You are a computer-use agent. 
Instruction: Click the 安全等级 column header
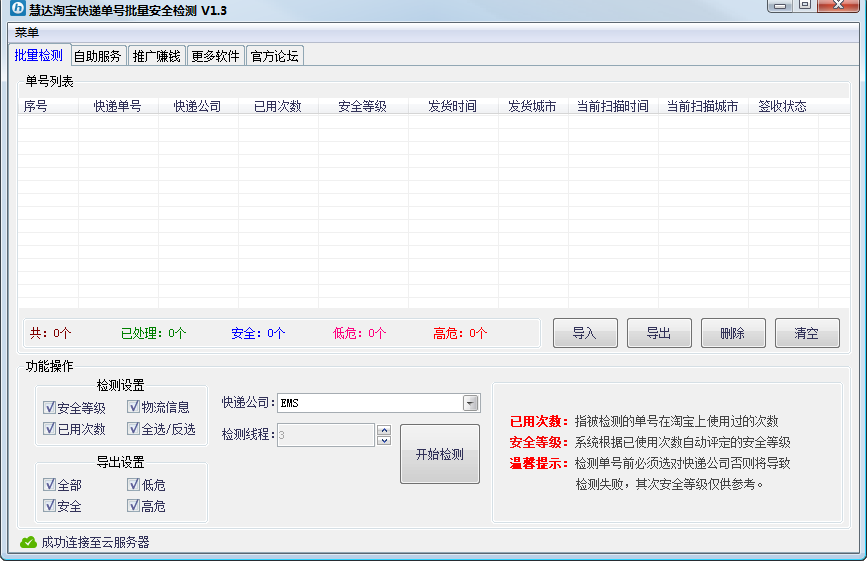(362, 106)
